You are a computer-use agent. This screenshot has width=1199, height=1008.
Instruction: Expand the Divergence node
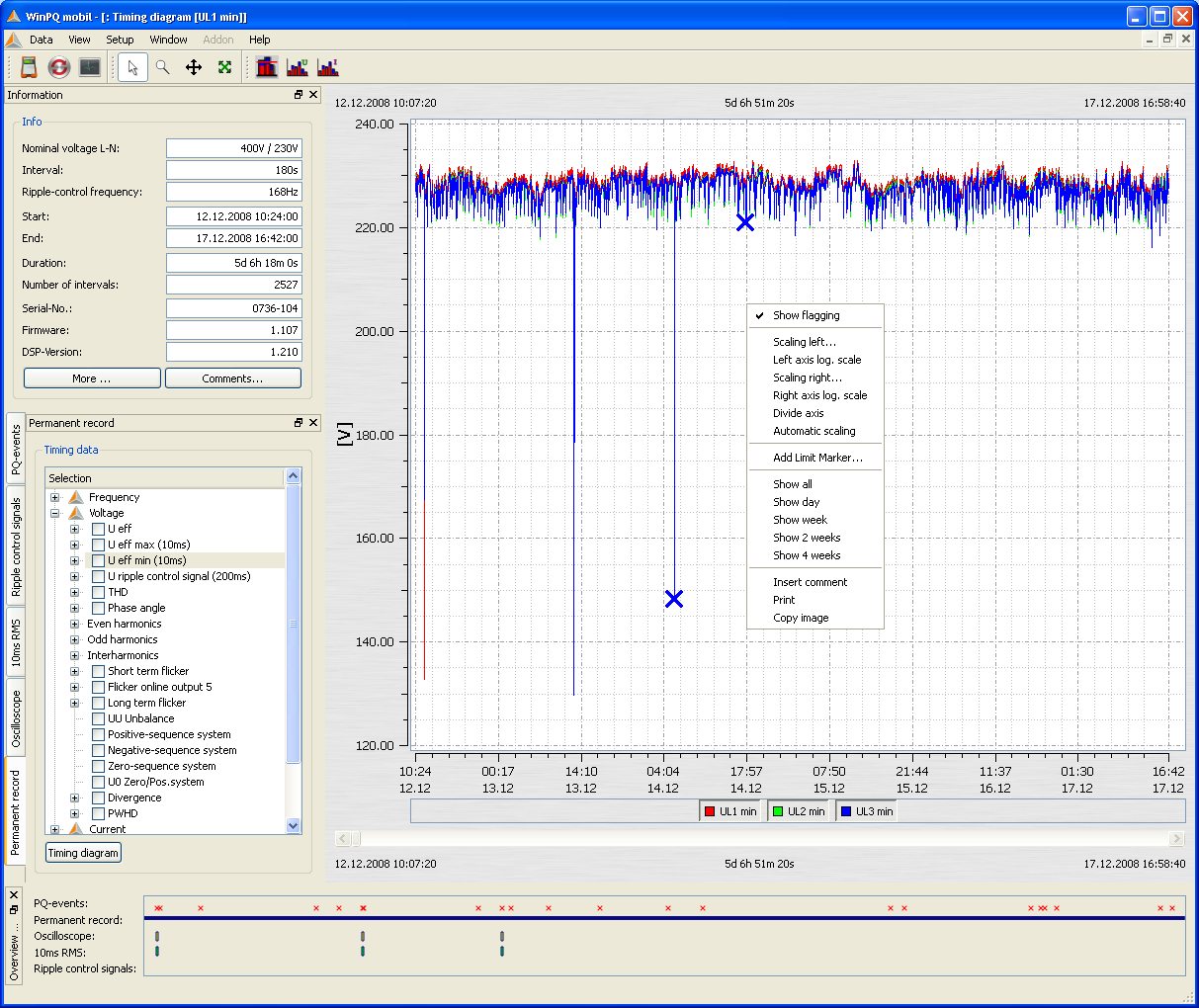pos(74,798)
